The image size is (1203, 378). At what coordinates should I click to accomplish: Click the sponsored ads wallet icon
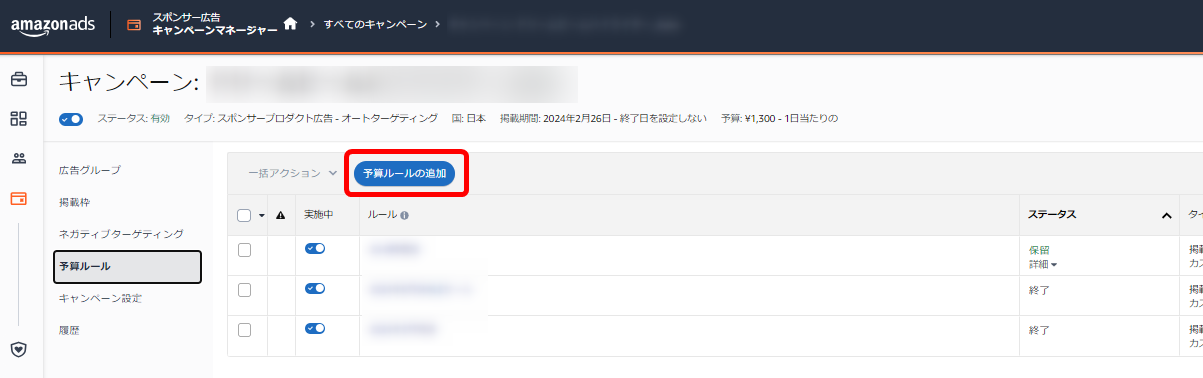coord(133,24)
